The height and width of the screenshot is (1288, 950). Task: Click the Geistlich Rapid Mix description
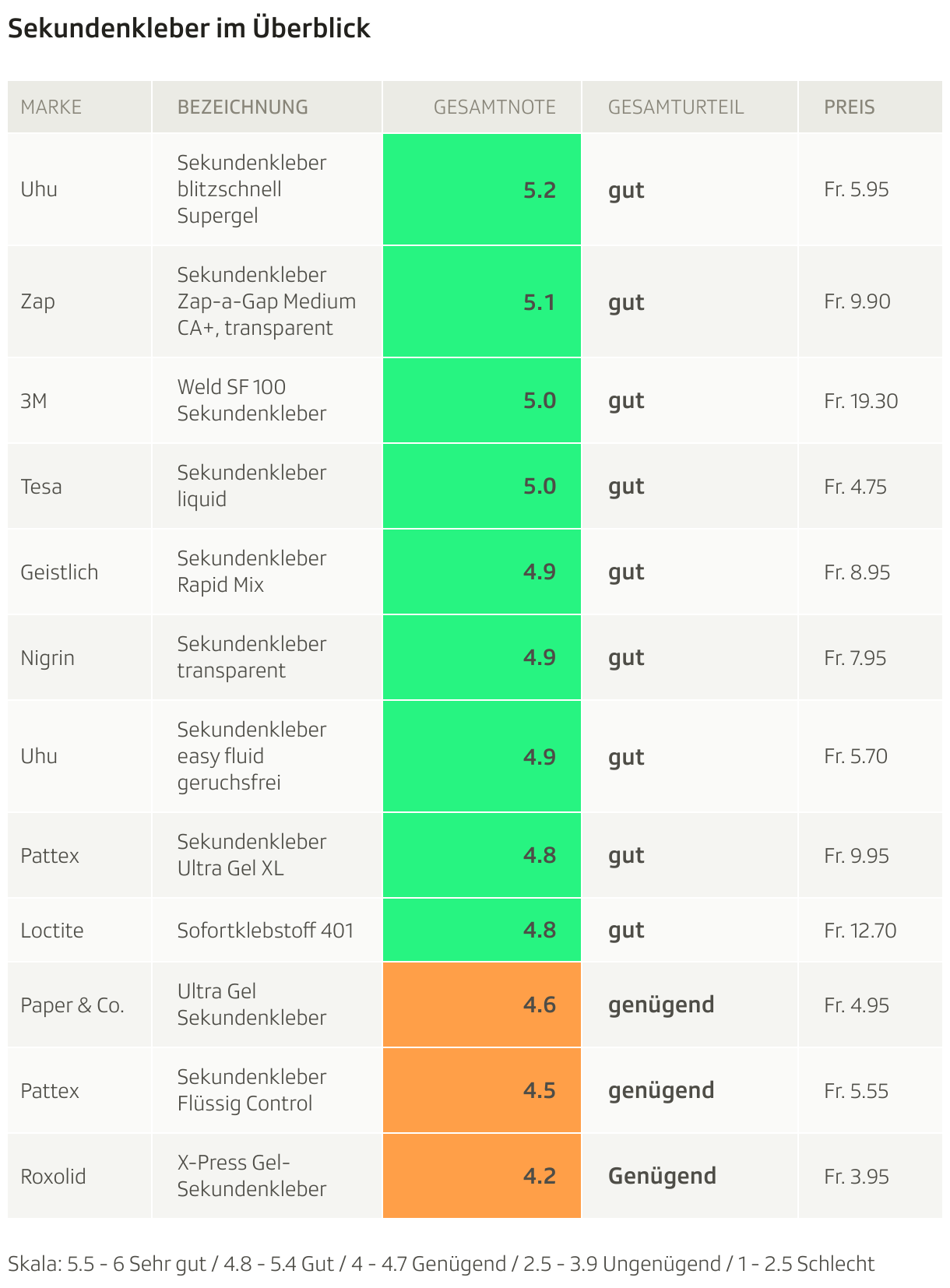(x=252, y=572)
